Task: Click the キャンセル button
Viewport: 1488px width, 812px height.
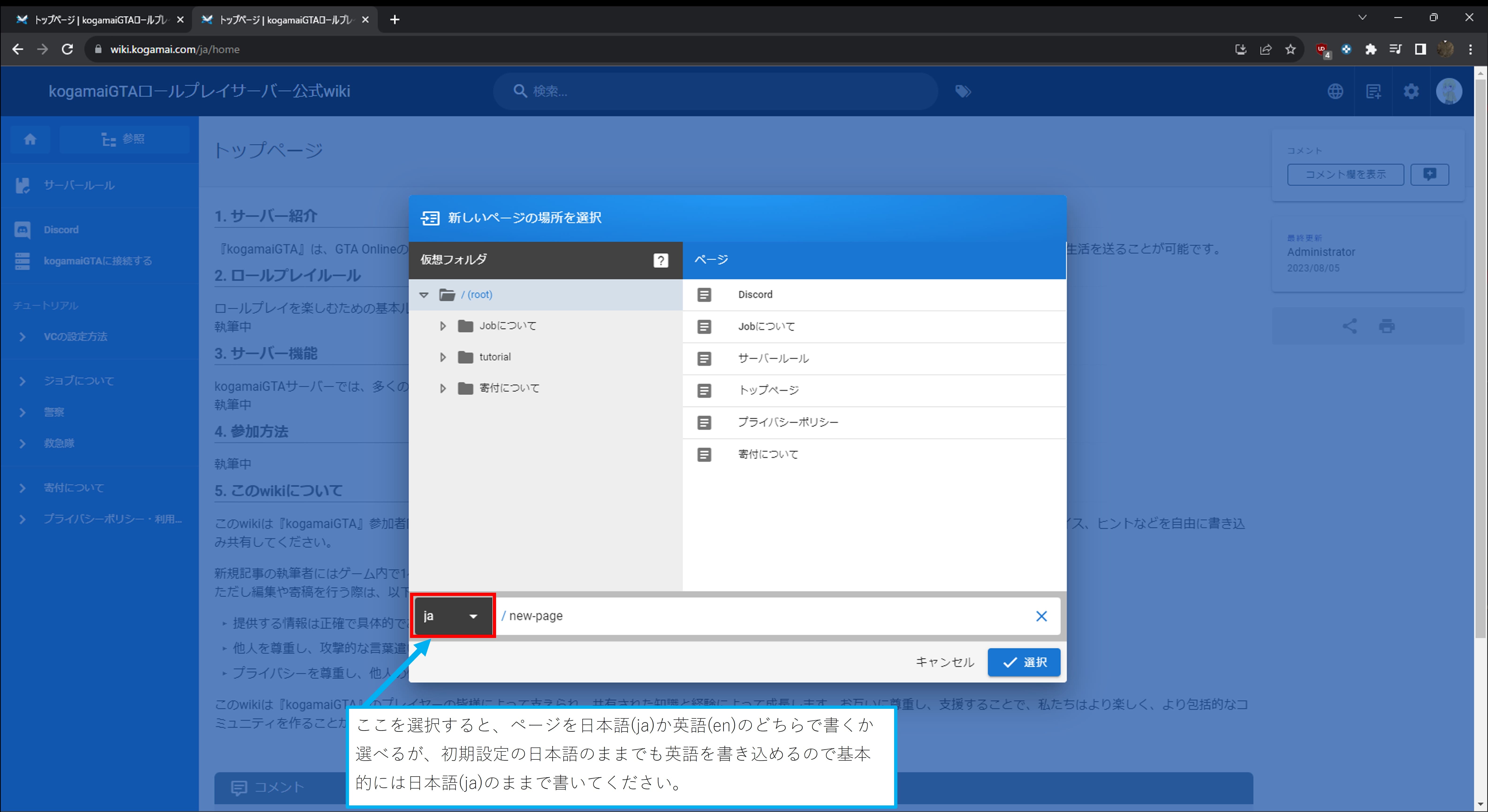Action: click(x=945, y=662)
